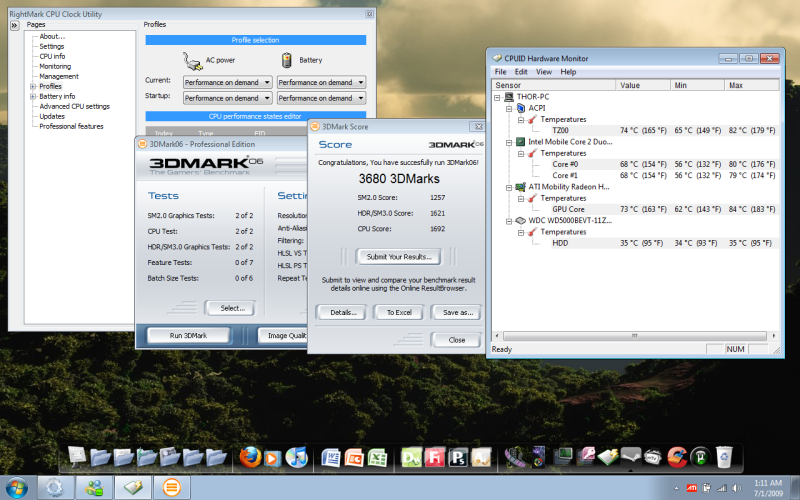Screen dimensions: 800x500
Task: Show hidden tray icons arrow
Action: [x=677, y=488]
